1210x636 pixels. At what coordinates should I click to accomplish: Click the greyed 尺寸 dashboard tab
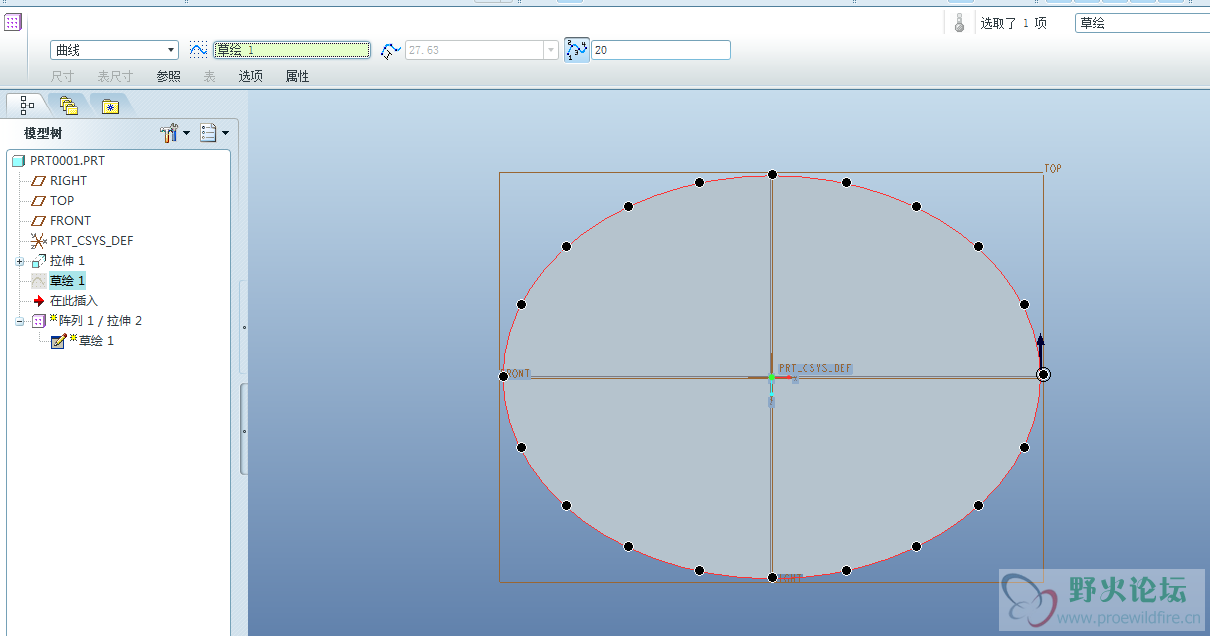point(63,76)
